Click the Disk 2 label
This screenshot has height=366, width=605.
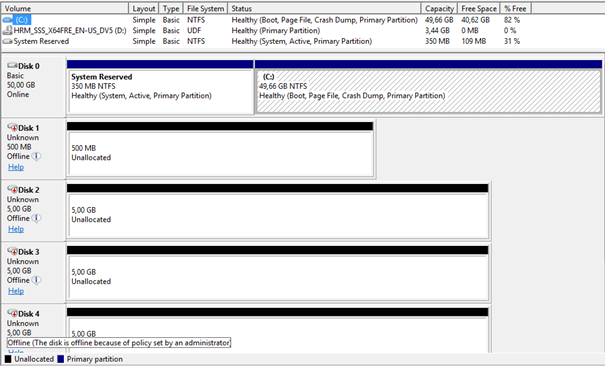pos(29,190)
